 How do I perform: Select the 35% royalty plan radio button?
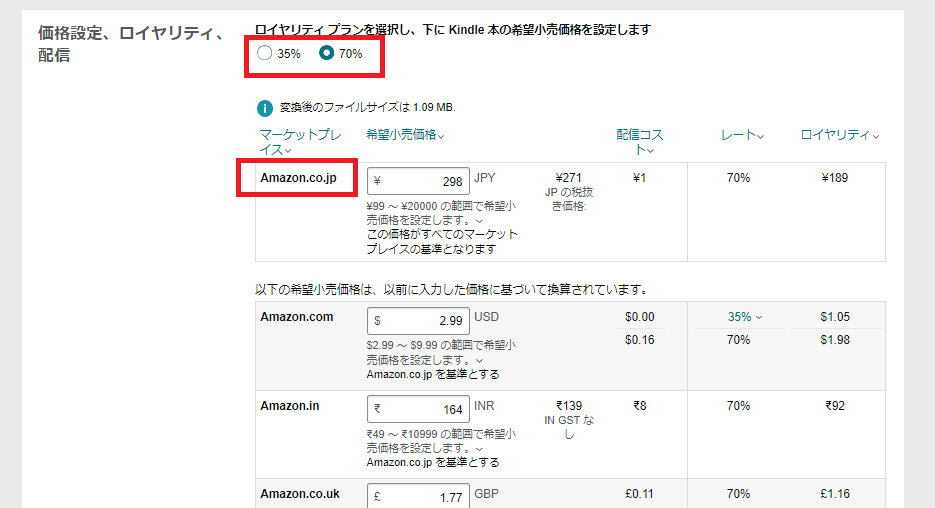(265, 53)
